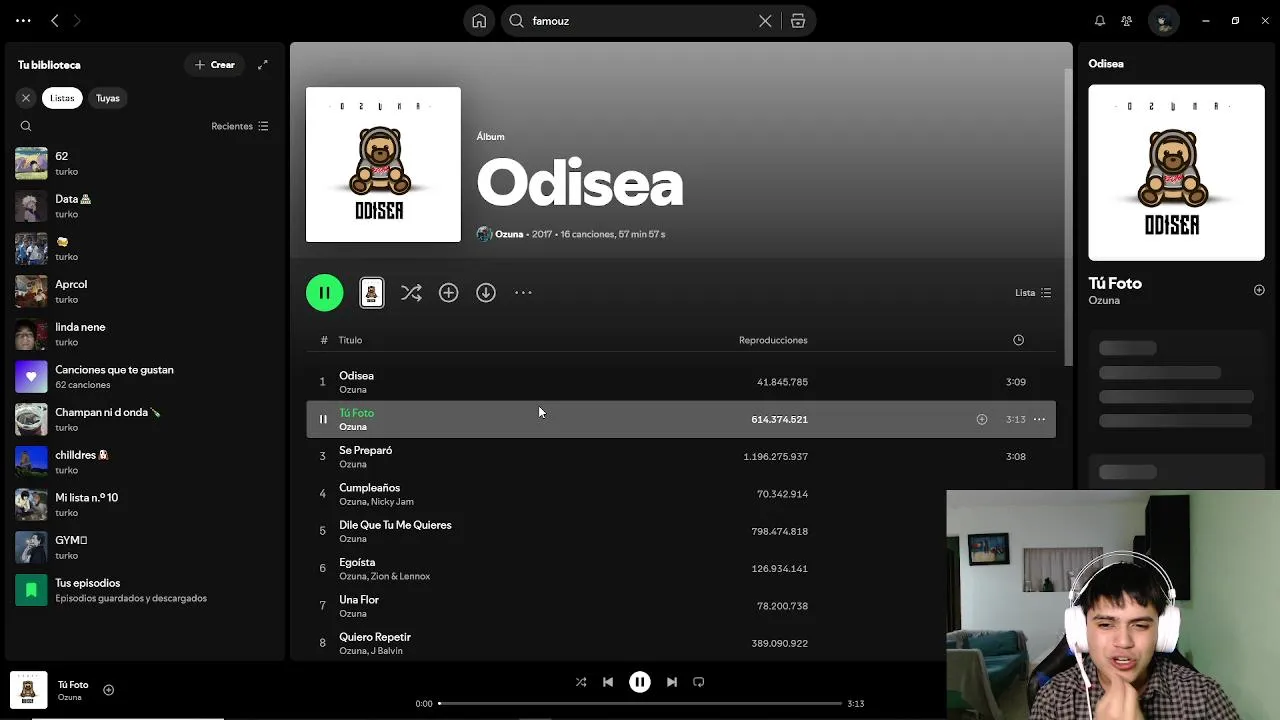This screenshot has width=1280, height=720.
Task: Open the chilldres playlist
Action: tap(145, 462)
